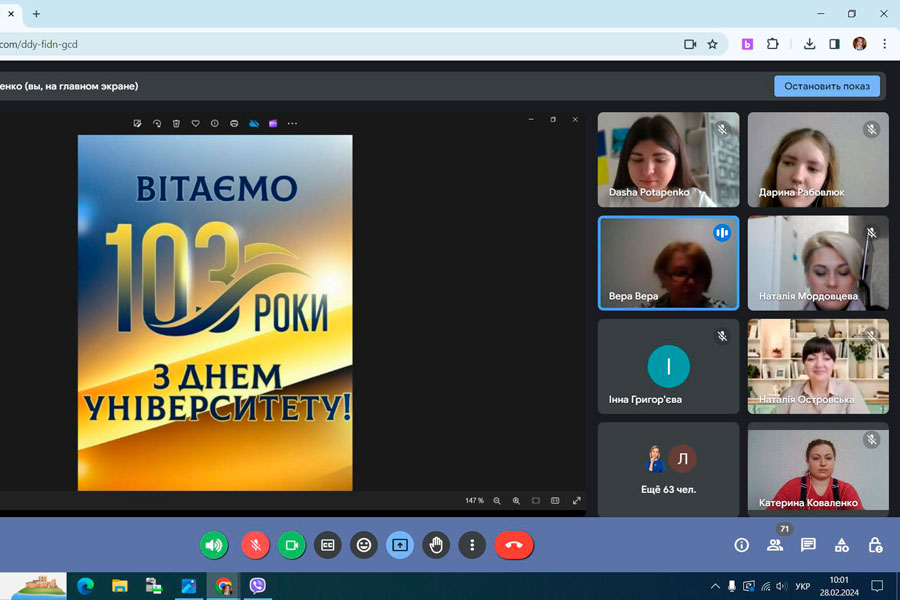
Task: Select Катерина Коваленко video tile
Action: click(818, 470)
